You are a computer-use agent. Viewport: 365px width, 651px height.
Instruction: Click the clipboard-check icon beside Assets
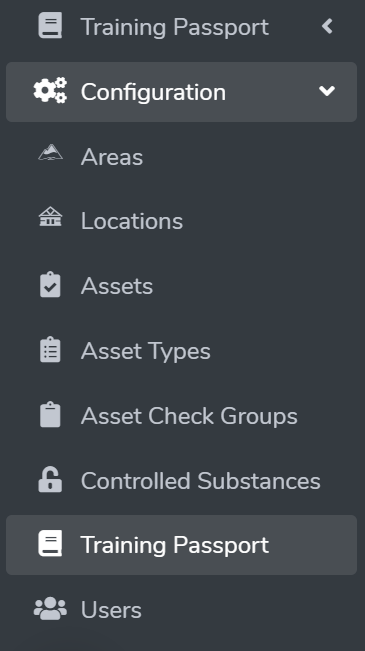[50, 285]
